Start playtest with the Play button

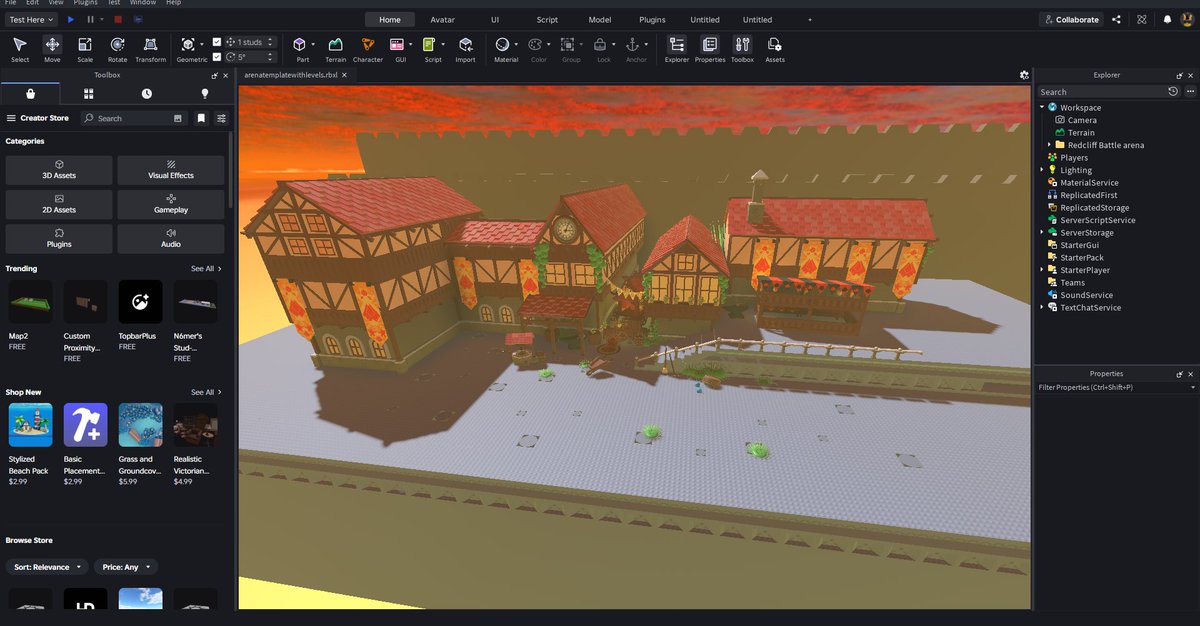point(70,19)
